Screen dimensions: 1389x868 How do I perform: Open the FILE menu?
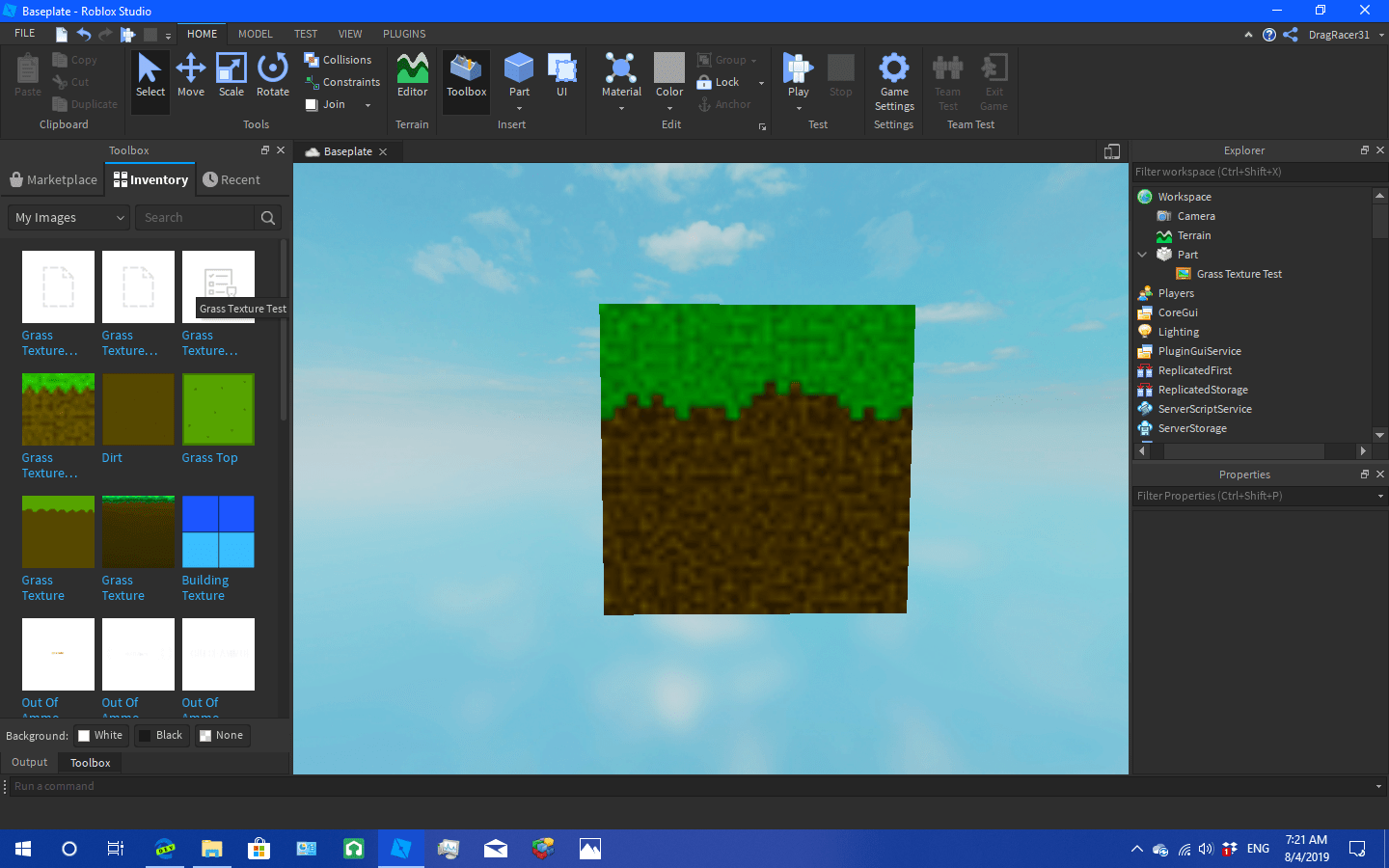[x=25, y=34]
